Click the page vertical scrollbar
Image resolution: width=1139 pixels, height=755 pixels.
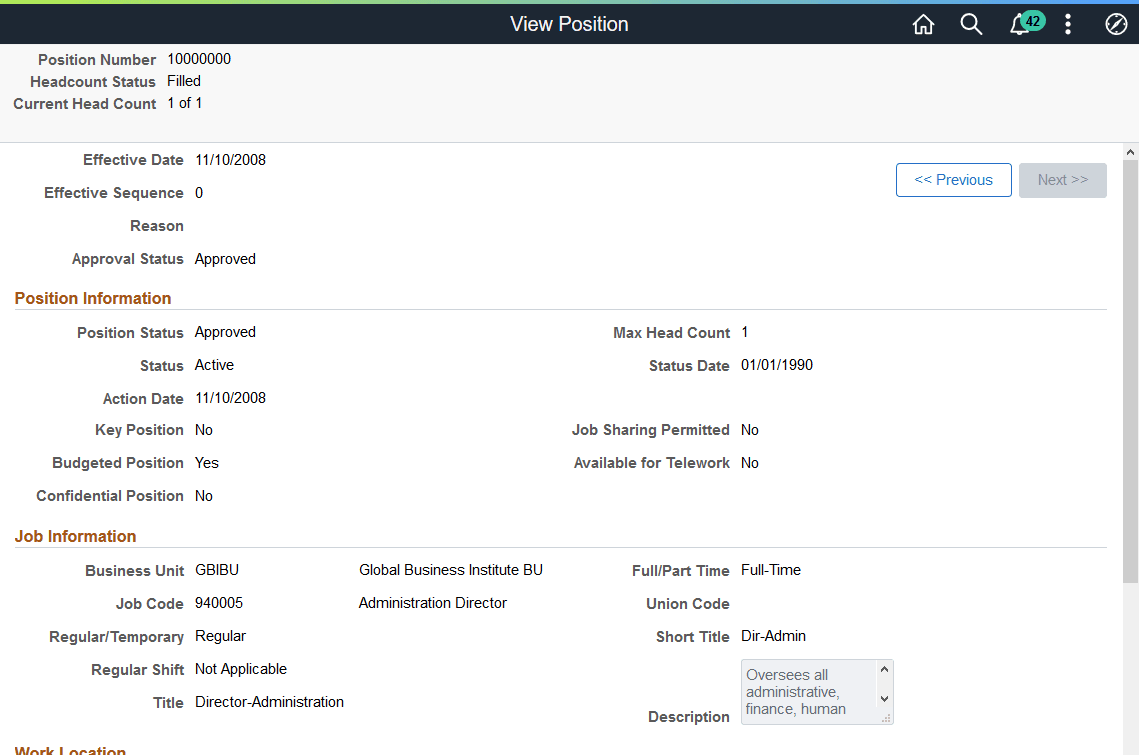point(1130,400)
